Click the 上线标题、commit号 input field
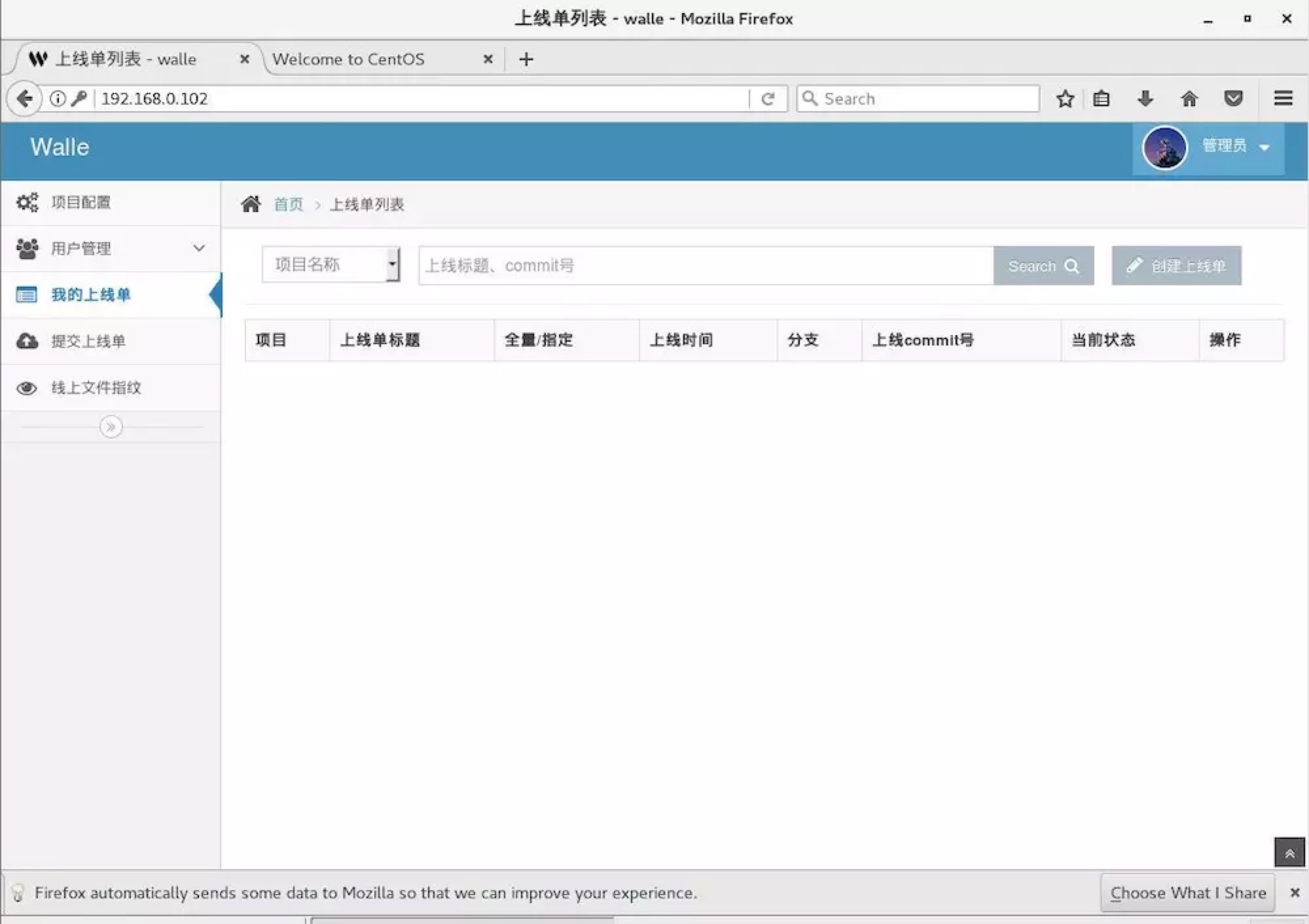 coord(706,266)
